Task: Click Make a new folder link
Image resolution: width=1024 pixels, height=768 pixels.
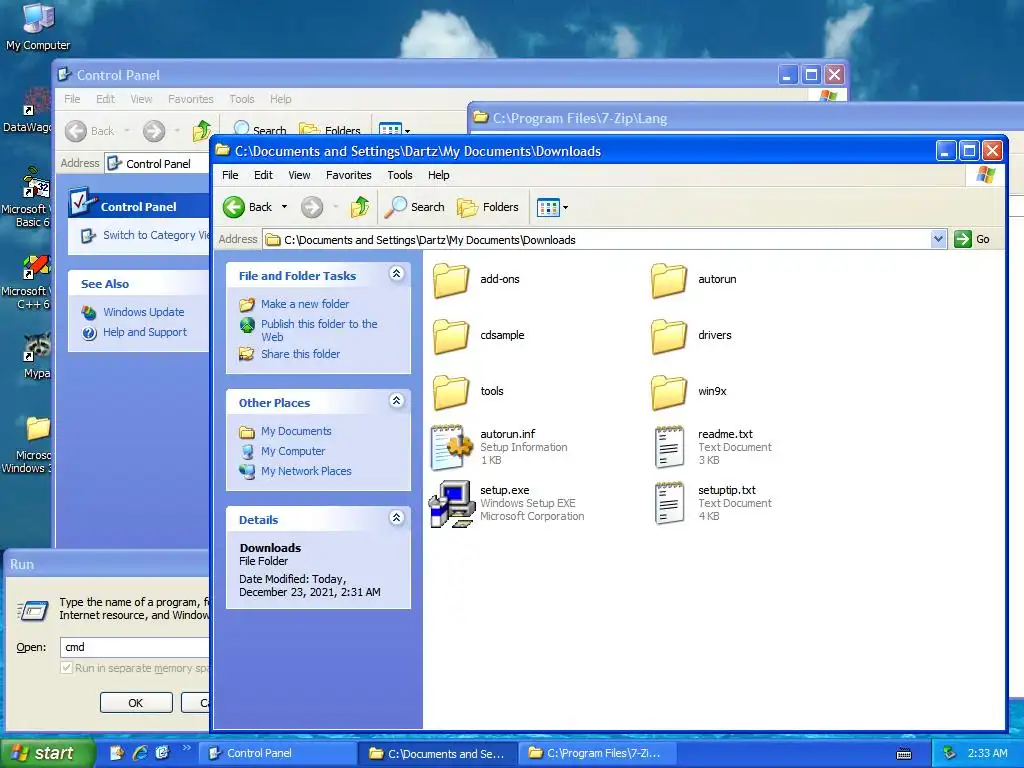Action: pos(305,304)
